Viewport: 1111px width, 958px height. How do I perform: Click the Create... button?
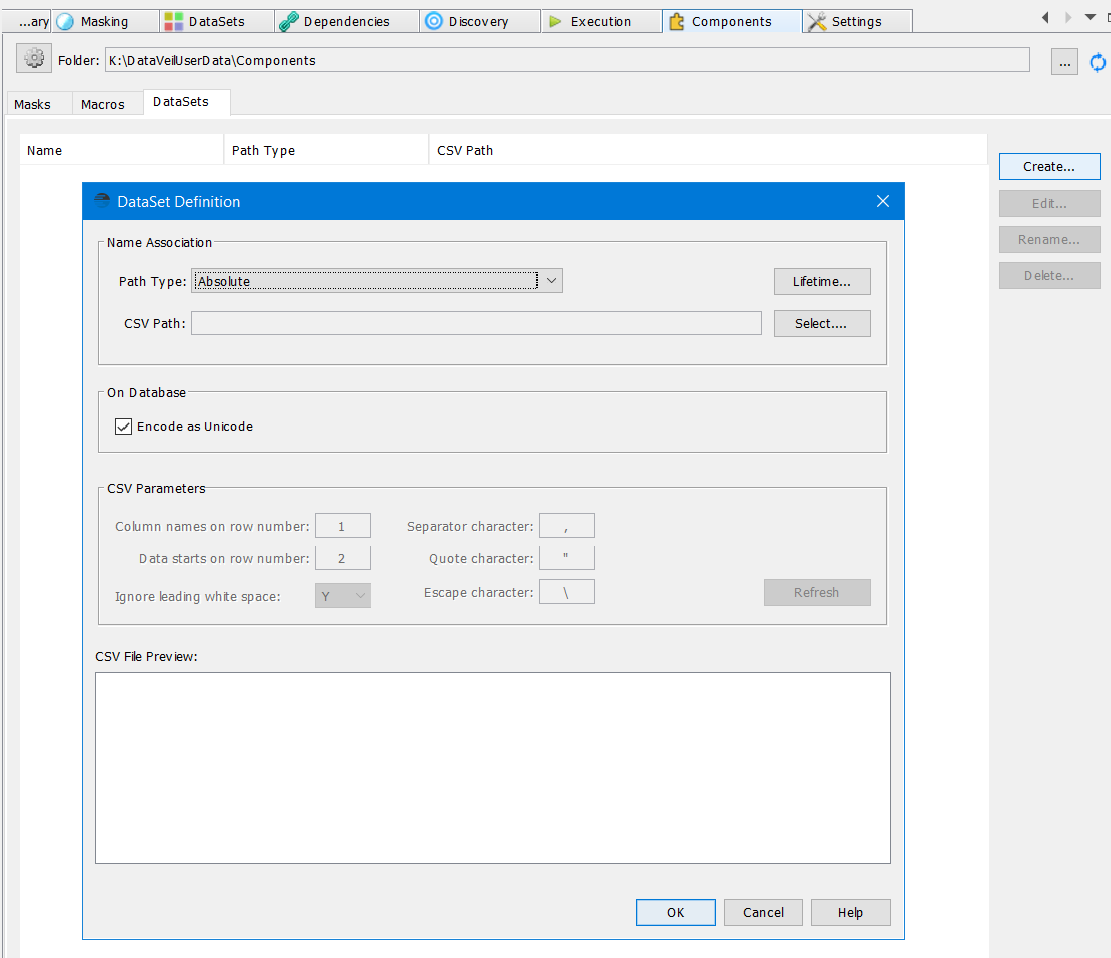tap(1049, 167)
